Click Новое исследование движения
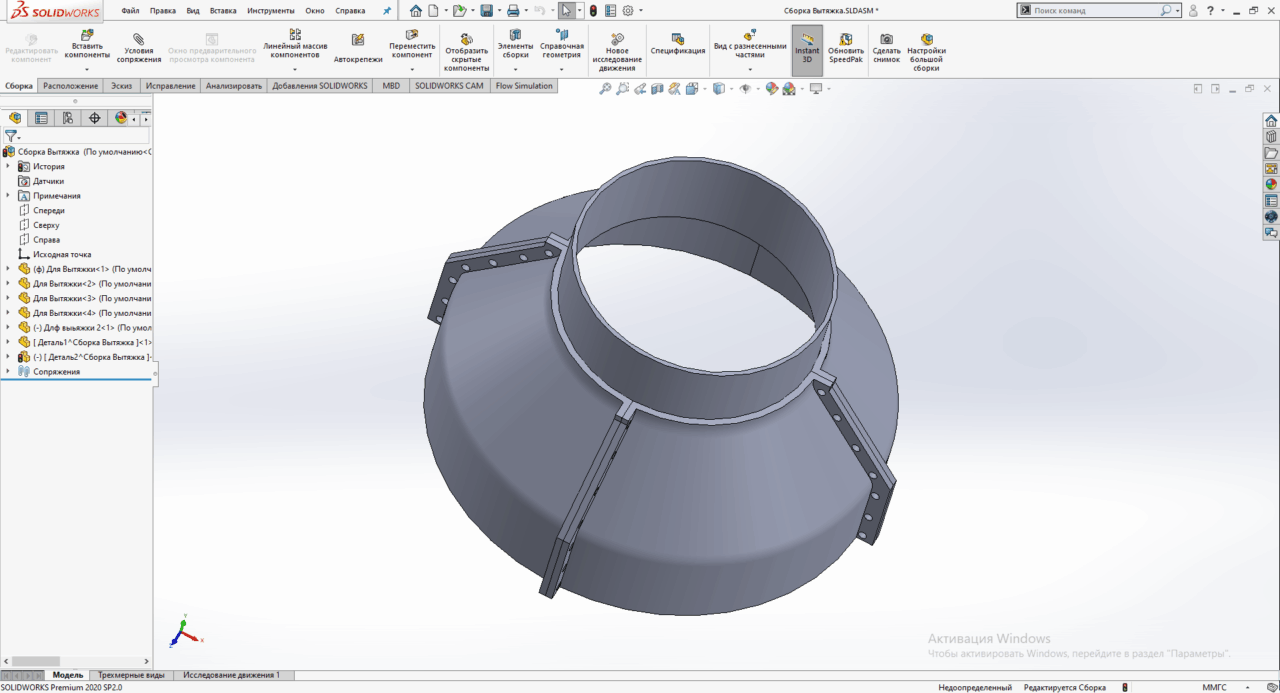This screenshot has height=693, width=1280. coord(617,53)
